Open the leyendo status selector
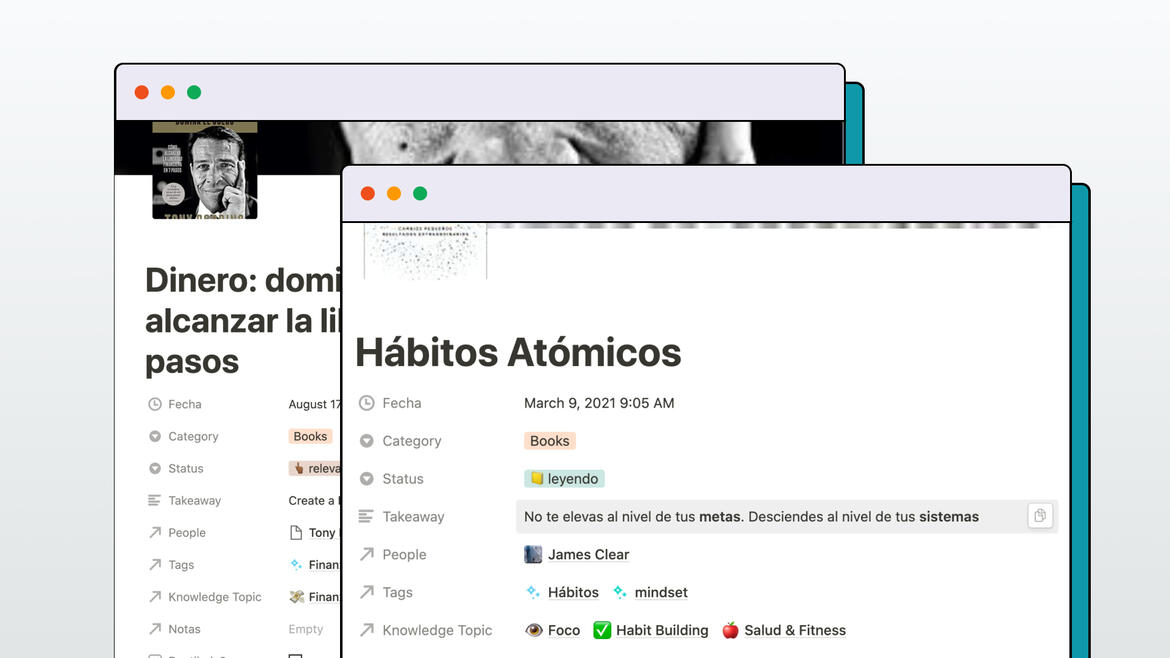1170x658 pixels. point(564,478)
